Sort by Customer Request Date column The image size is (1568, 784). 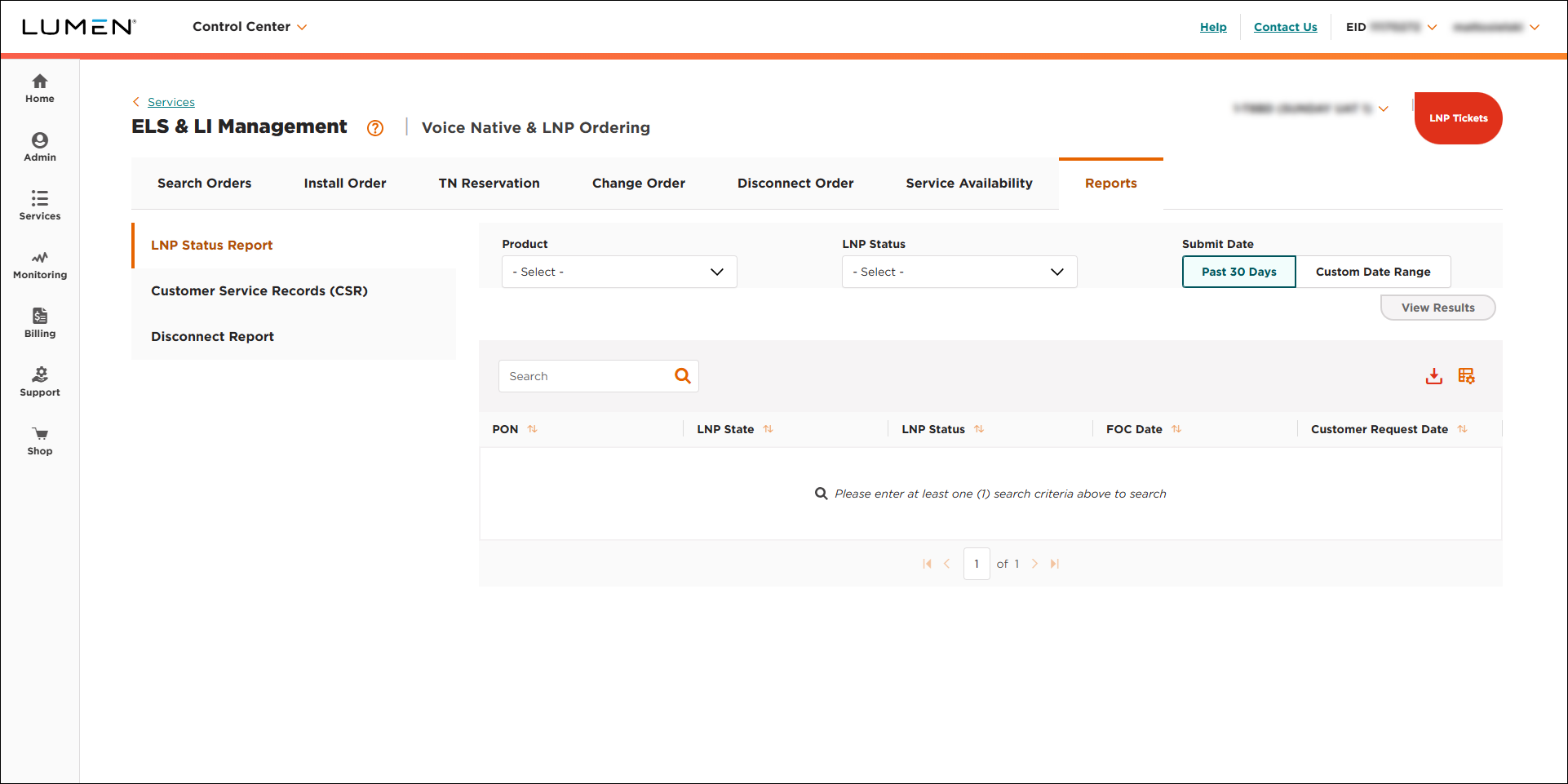pos(1463,429)
